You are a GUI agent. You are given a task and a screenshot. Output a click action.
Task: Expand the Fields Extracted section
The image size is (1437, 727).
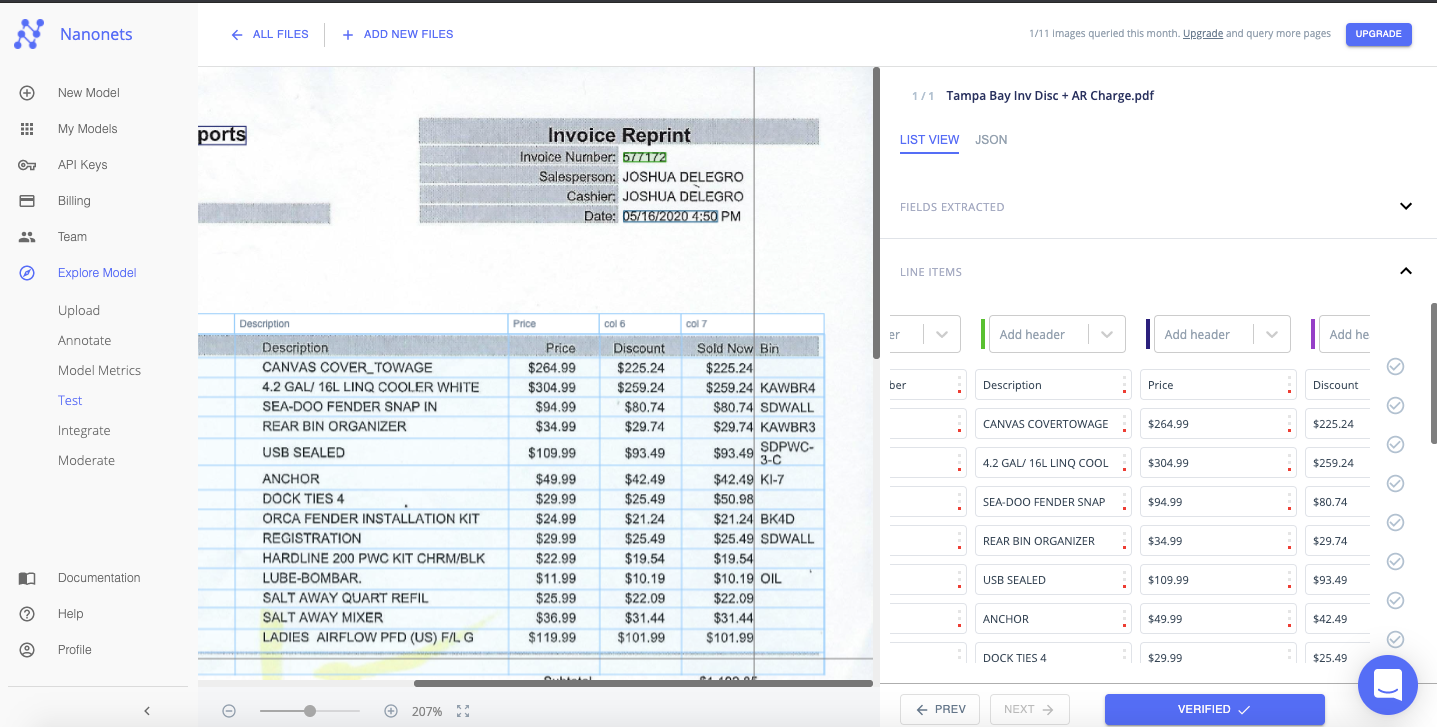point(1405,207)
